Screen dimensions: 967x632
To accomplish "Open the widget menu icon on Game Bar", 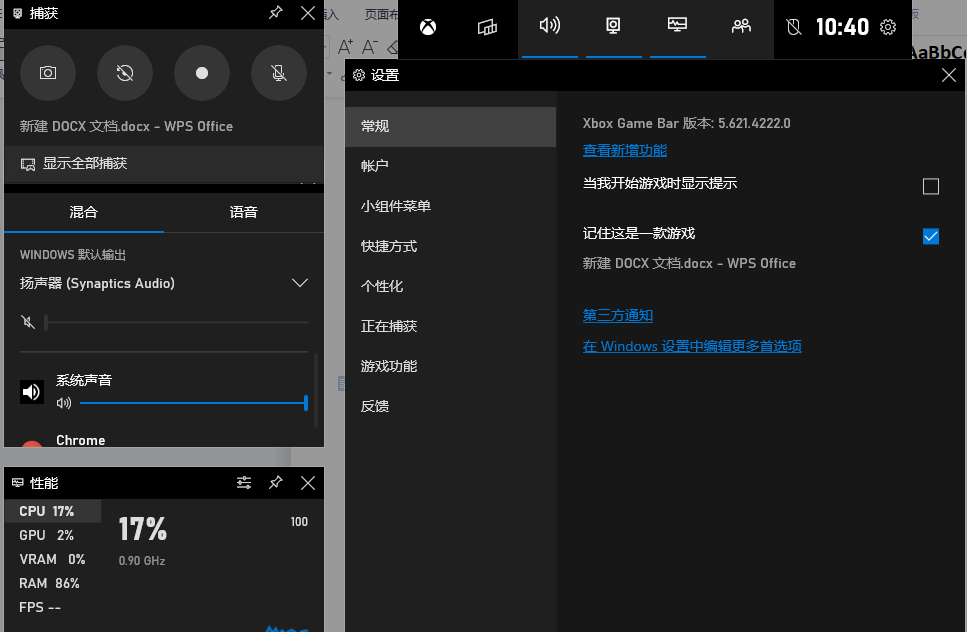I will (487, 27).
